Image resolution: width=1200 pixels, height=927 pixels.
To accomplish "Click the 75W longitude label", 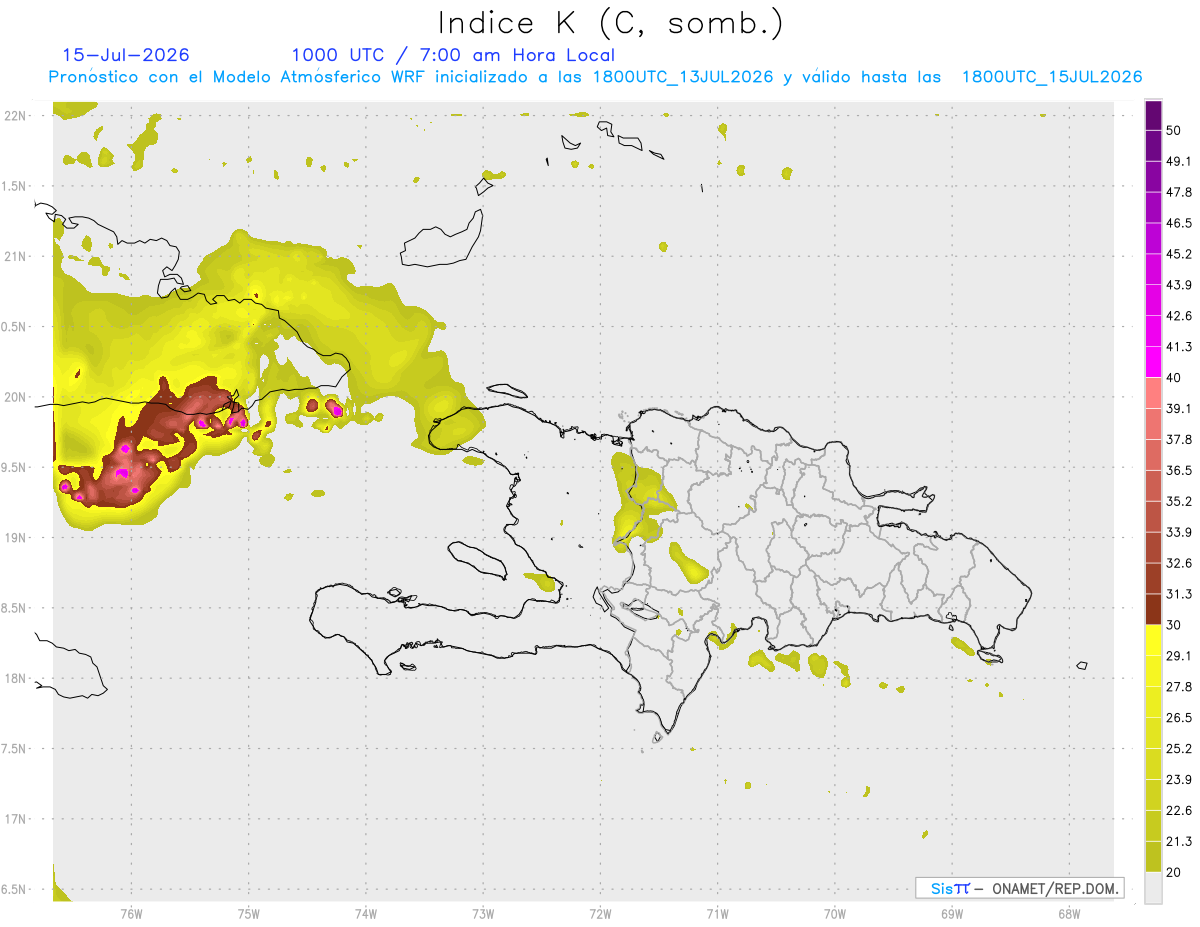I will point(249,914).
